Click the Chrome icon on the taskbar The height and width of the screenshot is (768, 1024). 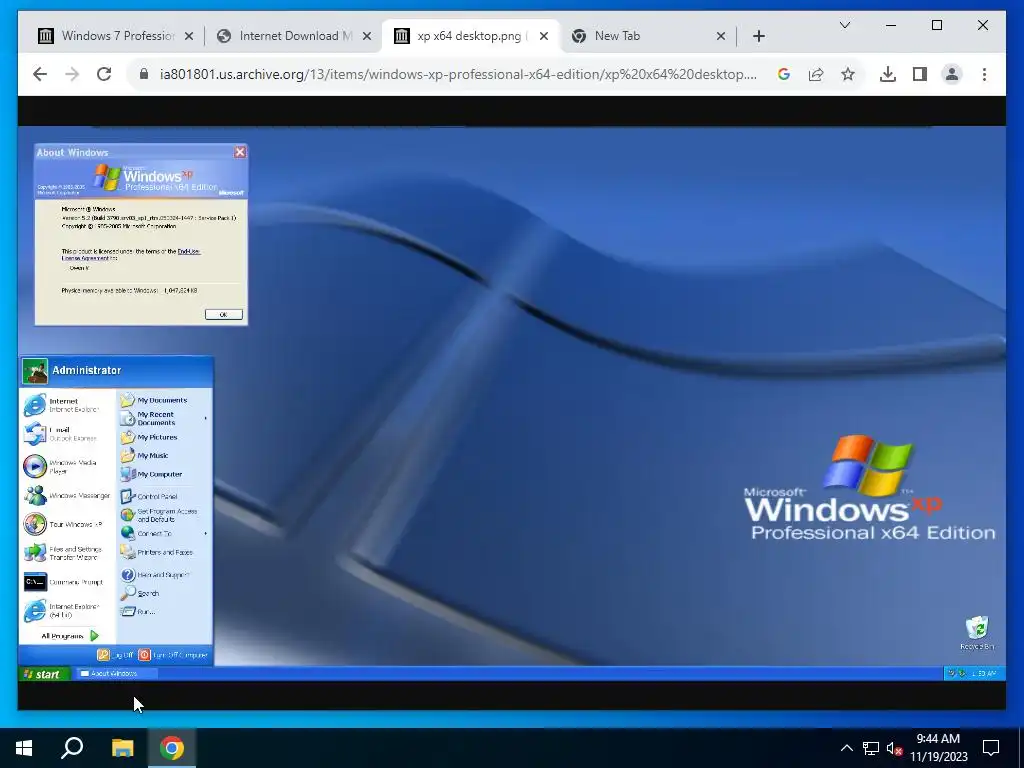(x=172, y=748)
